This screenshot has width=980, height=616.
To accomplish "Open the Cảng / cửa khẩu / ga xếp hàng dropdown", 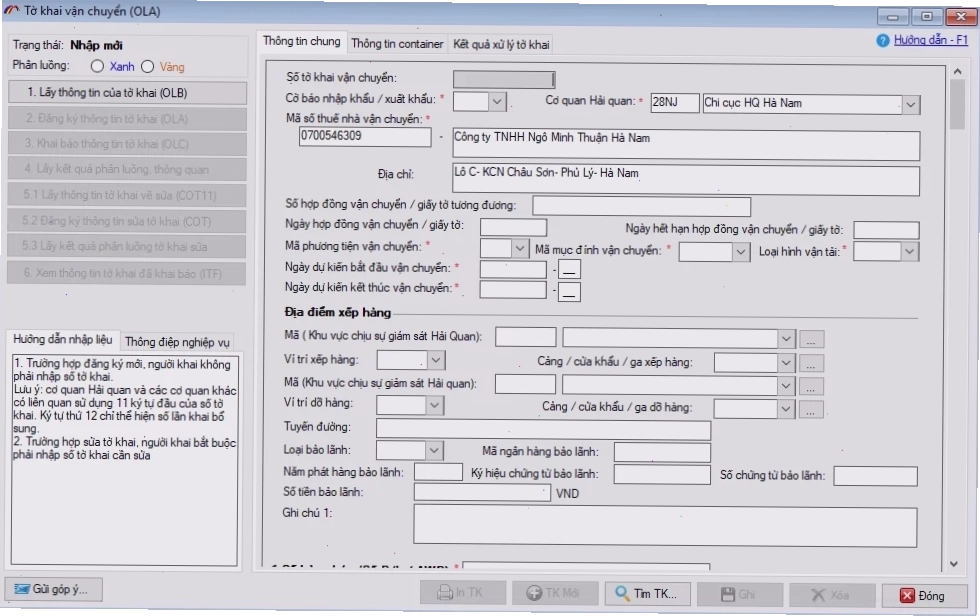I will [x=785, y=362].
